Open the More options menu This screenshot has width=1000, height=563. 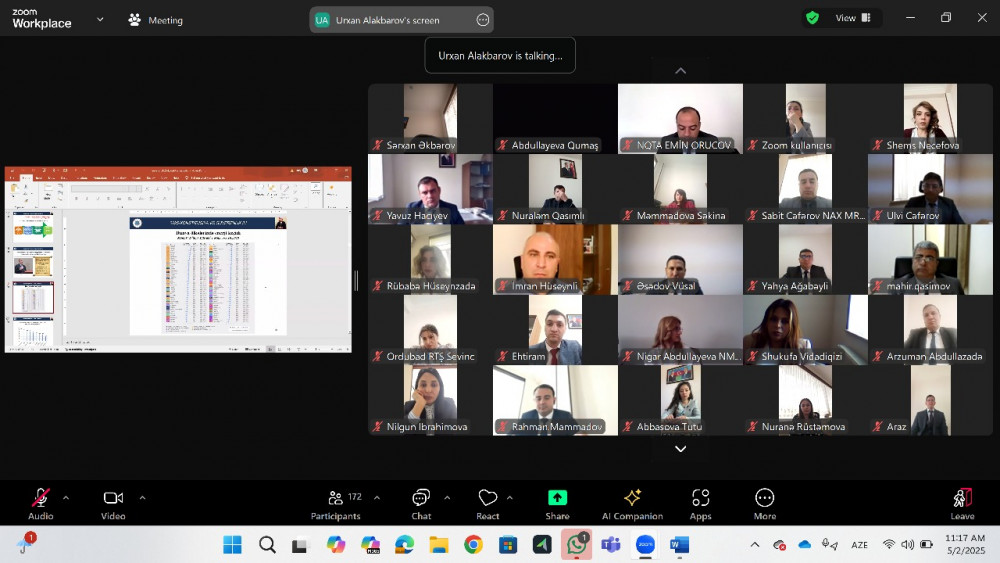click(x=765, y=503)
